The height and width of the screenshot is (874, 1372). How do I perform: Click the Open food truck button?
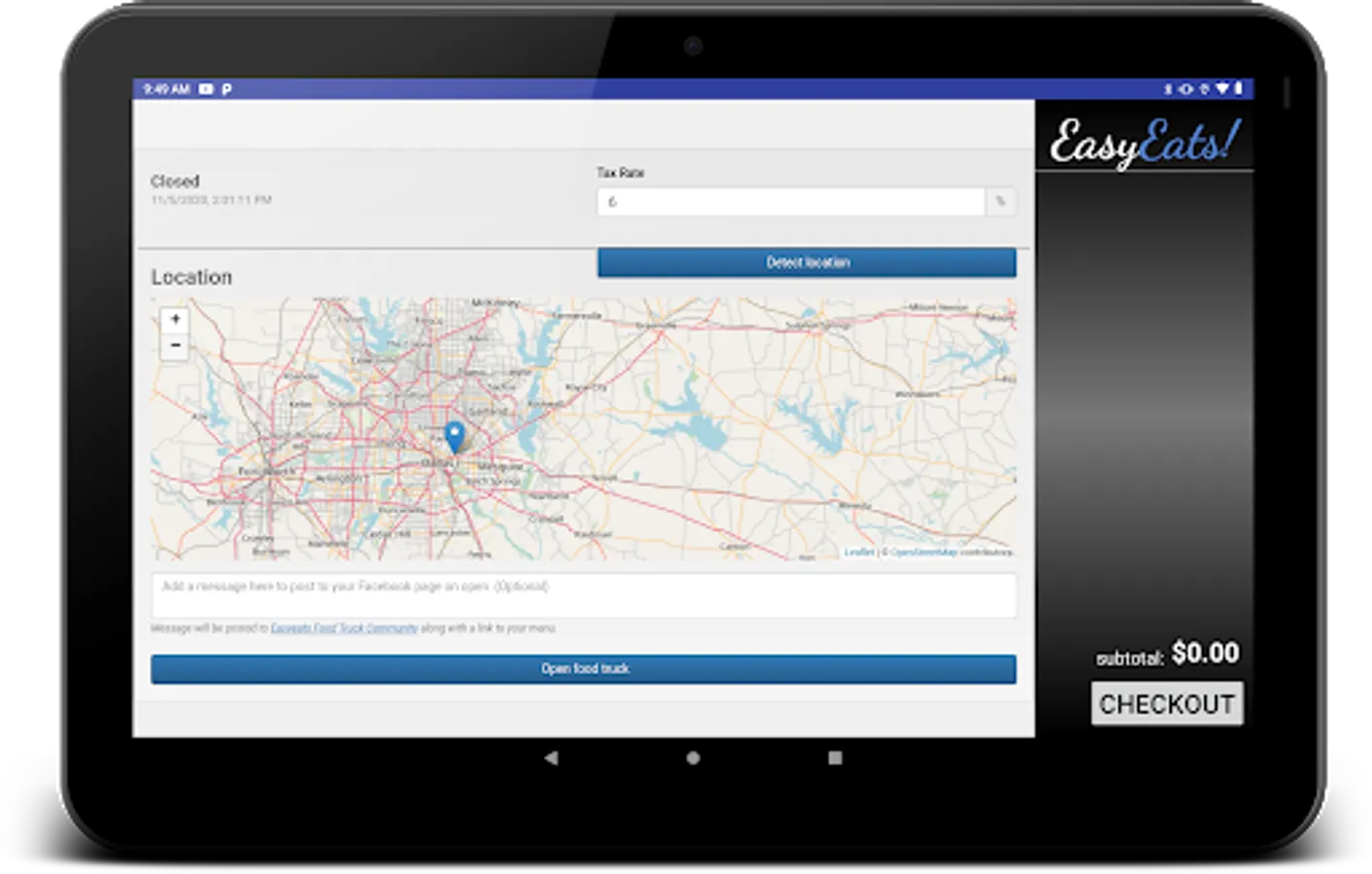tap(584, 669)
